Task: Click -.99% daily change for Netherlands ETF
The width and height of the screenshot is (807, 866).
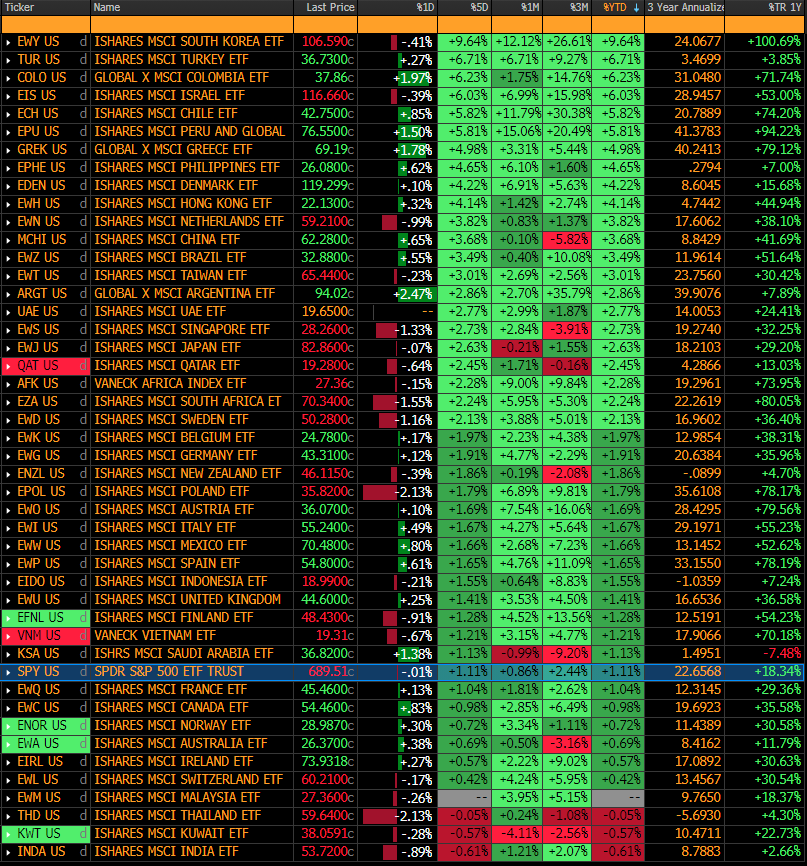Action: (x=417, y=222)
